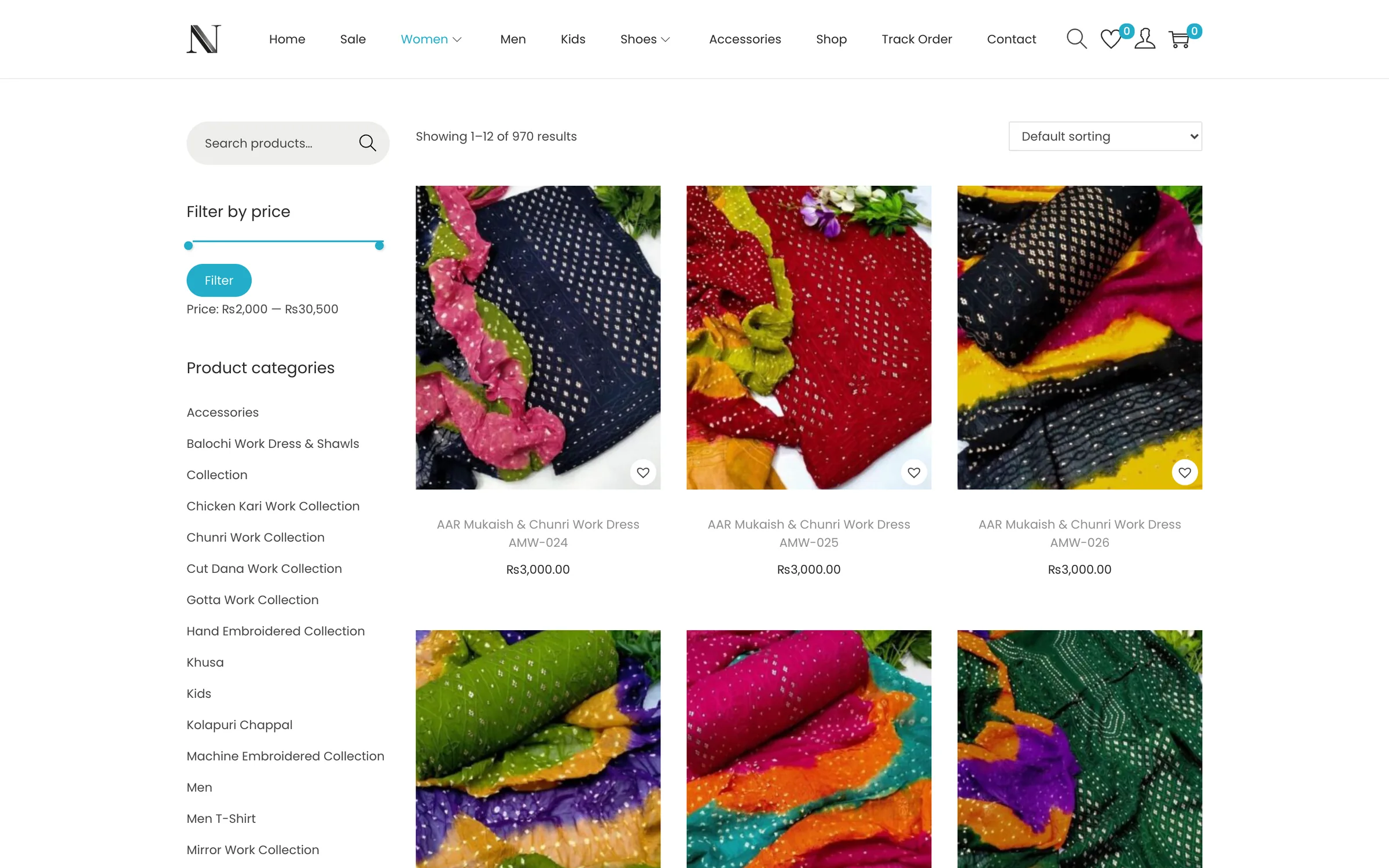1389x868 pixels.
Task: Open the wishlist heart icon in header
Action: [1111, 39]
